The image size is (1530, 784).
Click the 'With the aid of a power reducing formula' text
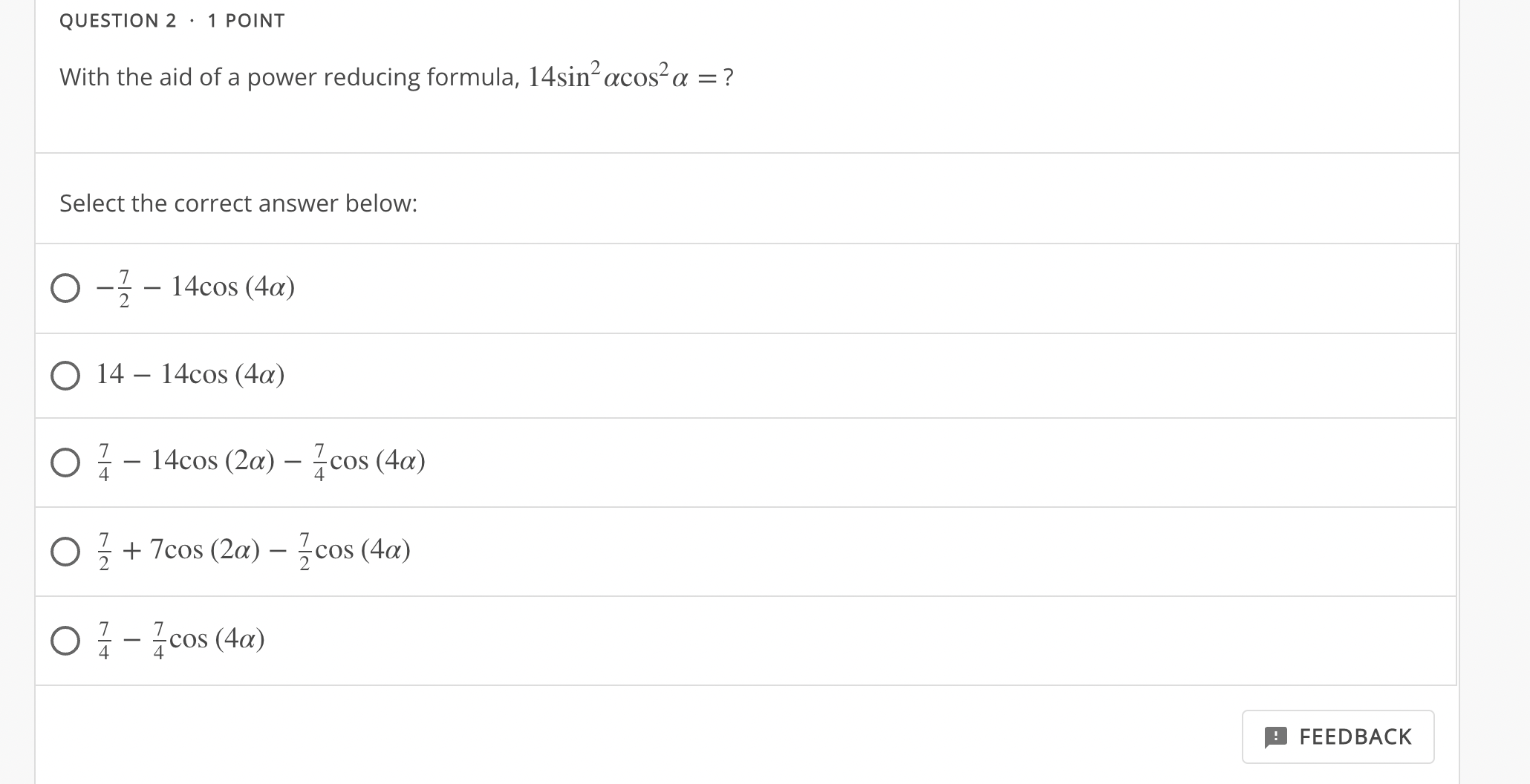click(290, 77)
